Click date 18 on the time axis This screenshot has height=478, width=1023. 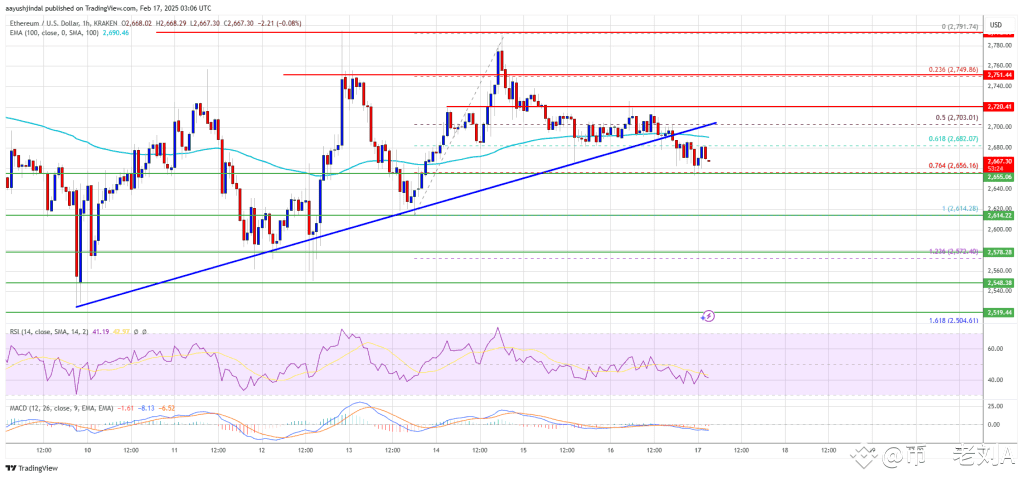point(786,450)
